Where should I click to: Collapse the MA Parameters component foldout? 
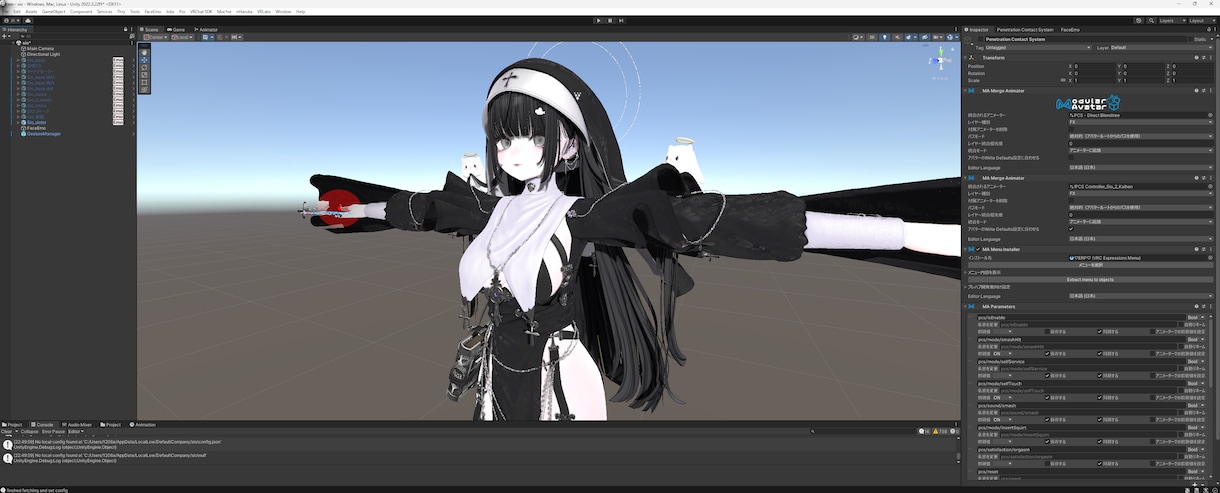tap(967, 306)
